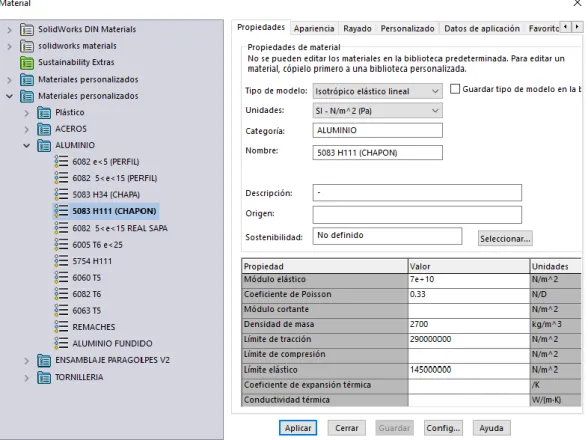Image resolution: width=588 pixels, height=440 pixels.
Task: Click the empty Módulo cortante value cell
Action: (x=469, y=310)
